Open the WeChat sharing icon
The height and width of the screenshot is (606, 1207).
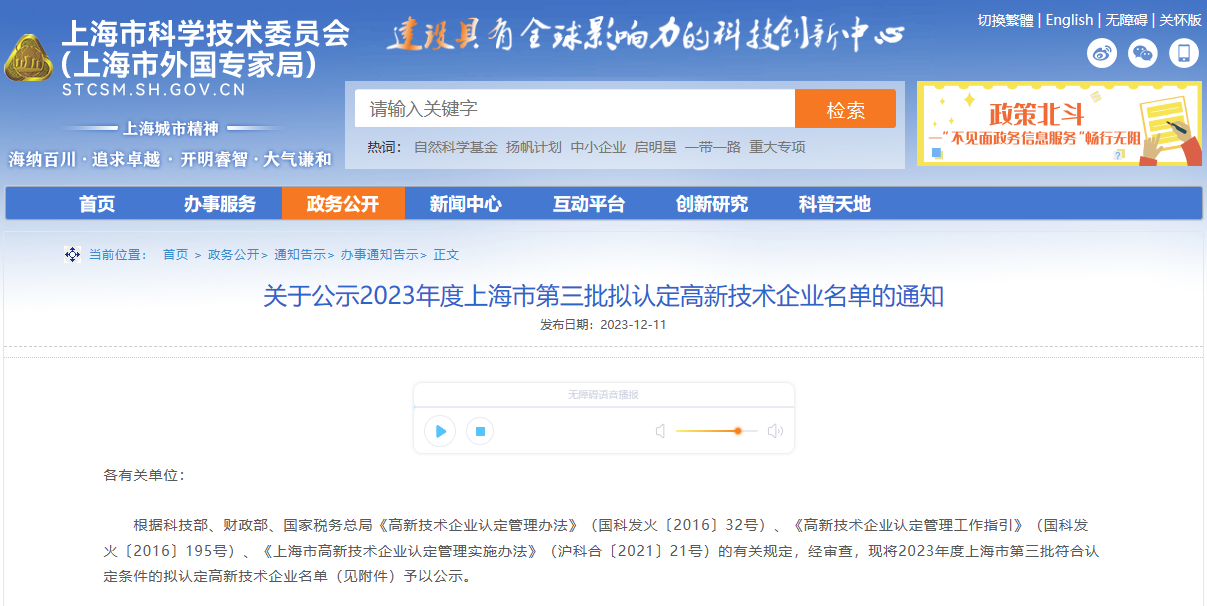(1141, 54)
